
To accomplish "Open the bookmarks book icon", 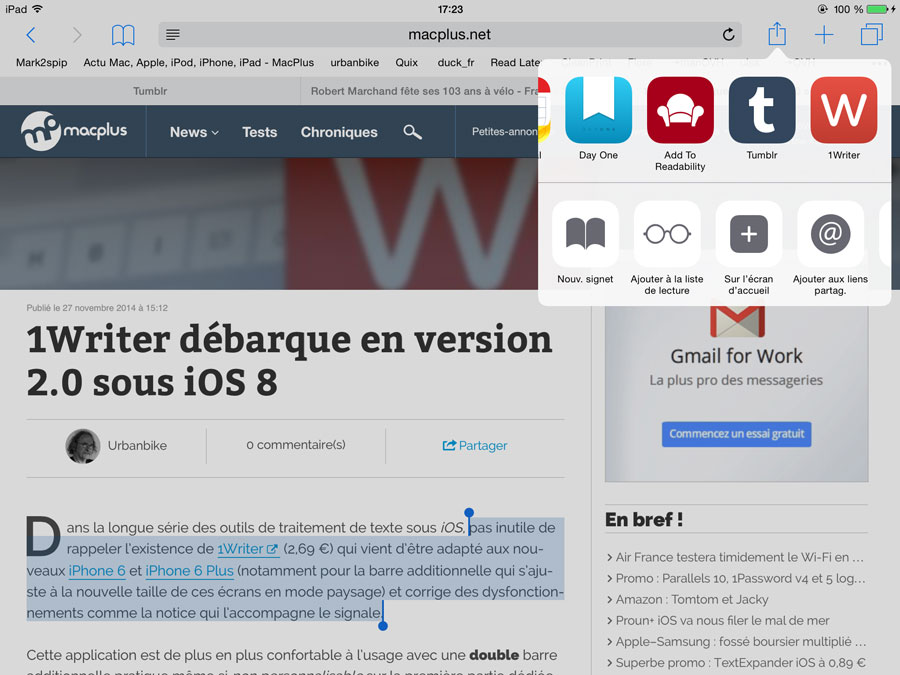I will tap(123, 35).
